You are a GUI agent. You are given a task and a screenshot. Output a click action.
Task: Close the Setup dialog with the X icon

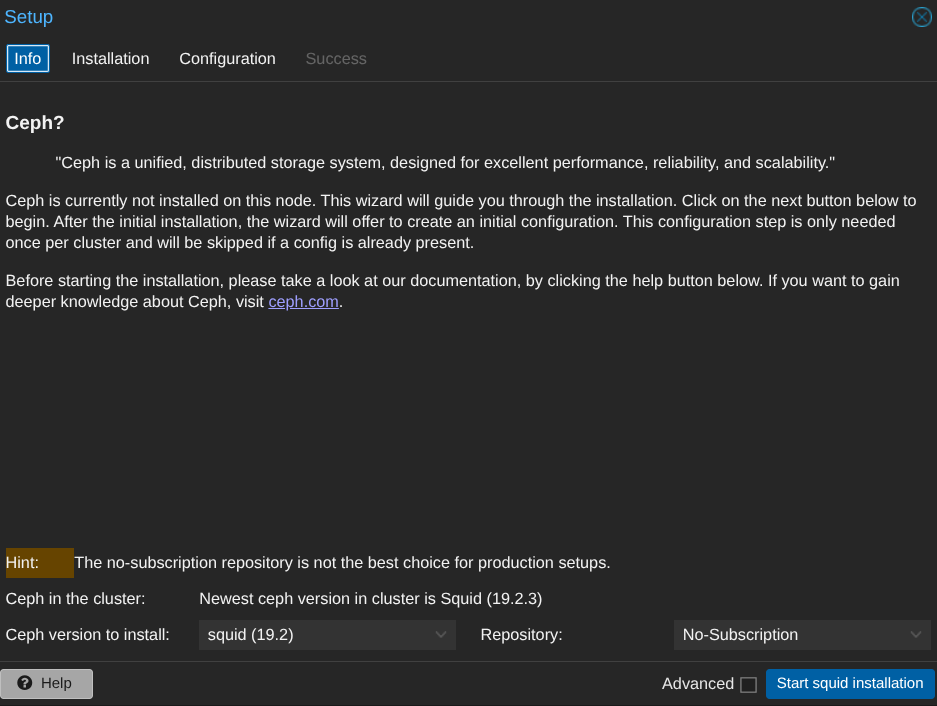pyautogui.click(x=921, y=17)
